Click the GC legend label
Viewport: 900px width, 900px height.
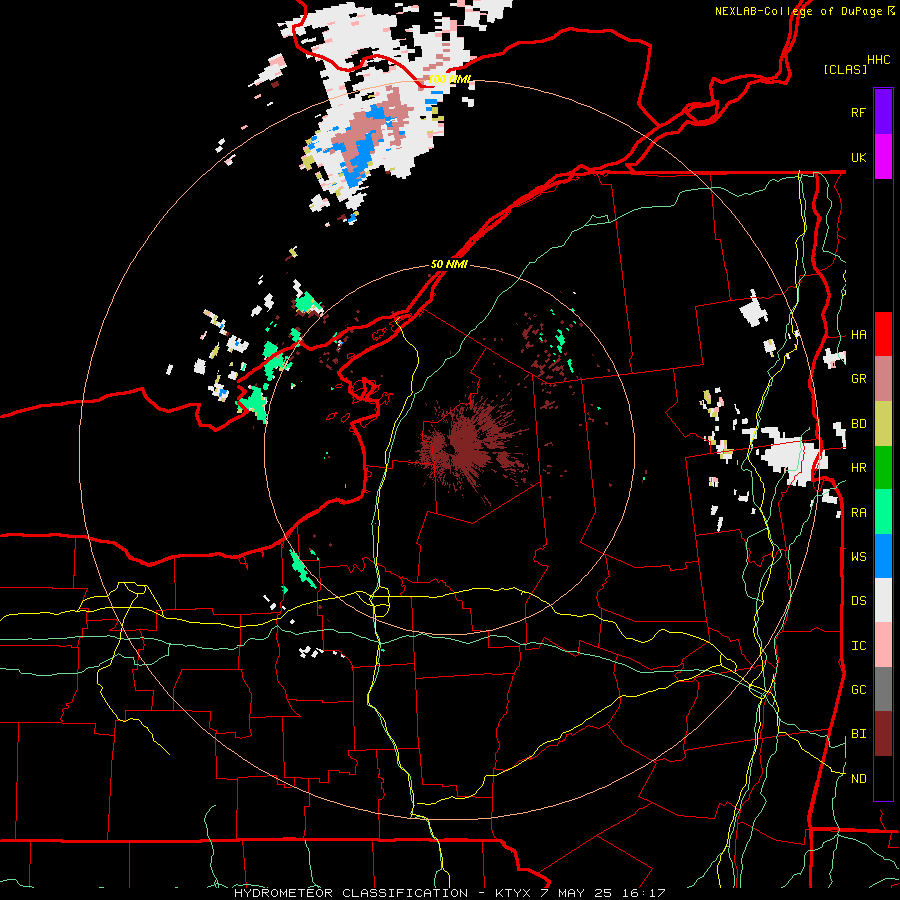coord(858,690)
